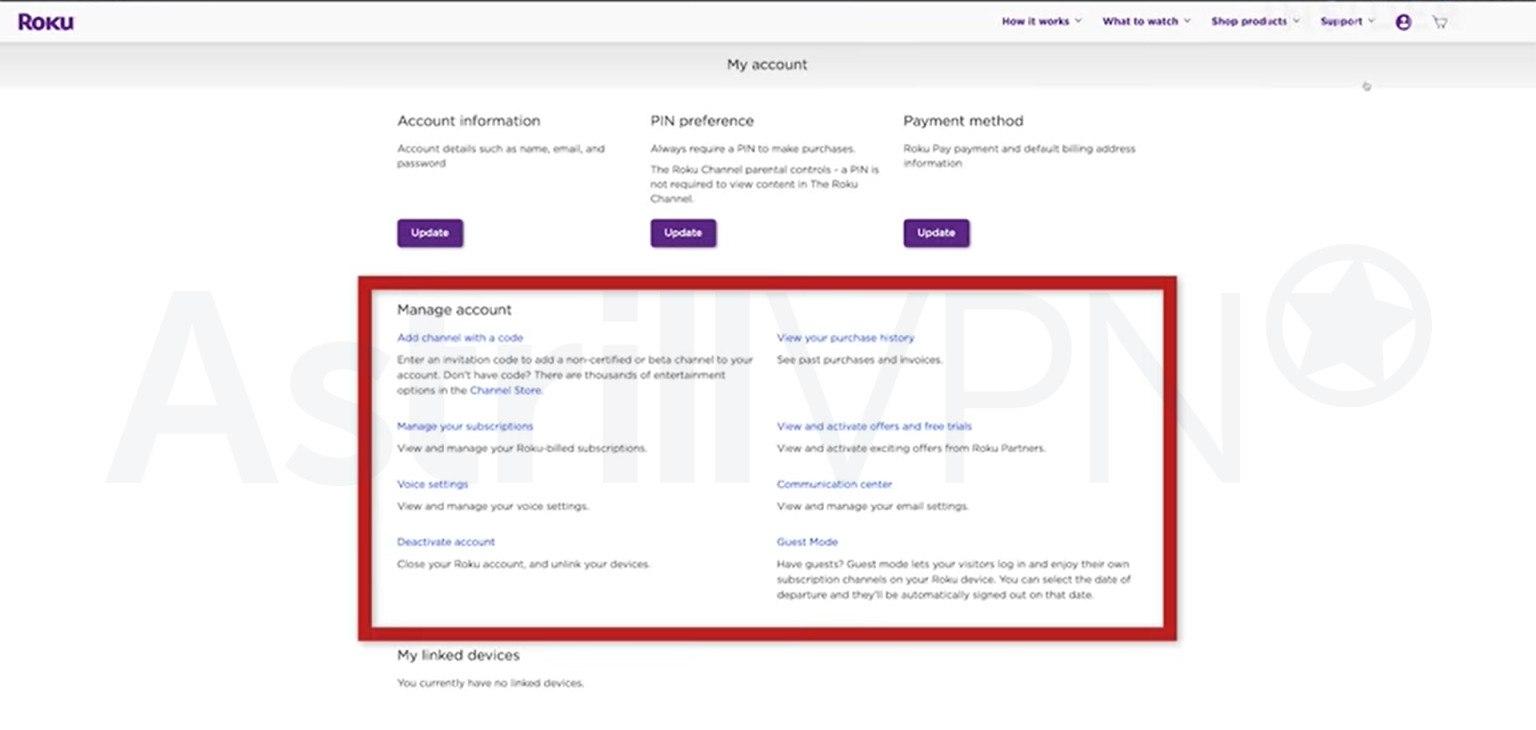This screenshot has height=730, width=1536.
Task: Click the Roku logo
Action: pyautogui.click(x=46, y=22)
